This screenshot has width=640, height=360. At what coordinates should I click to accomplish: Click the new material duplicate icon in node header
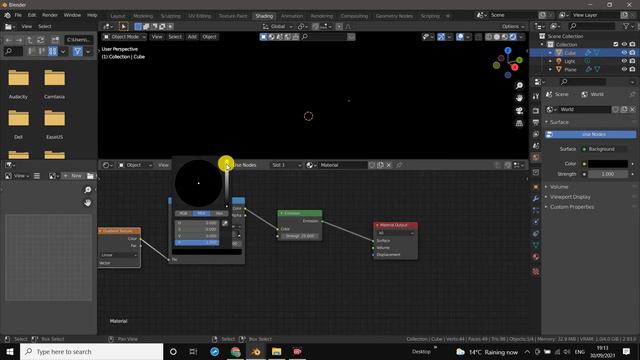pos(380,165)
